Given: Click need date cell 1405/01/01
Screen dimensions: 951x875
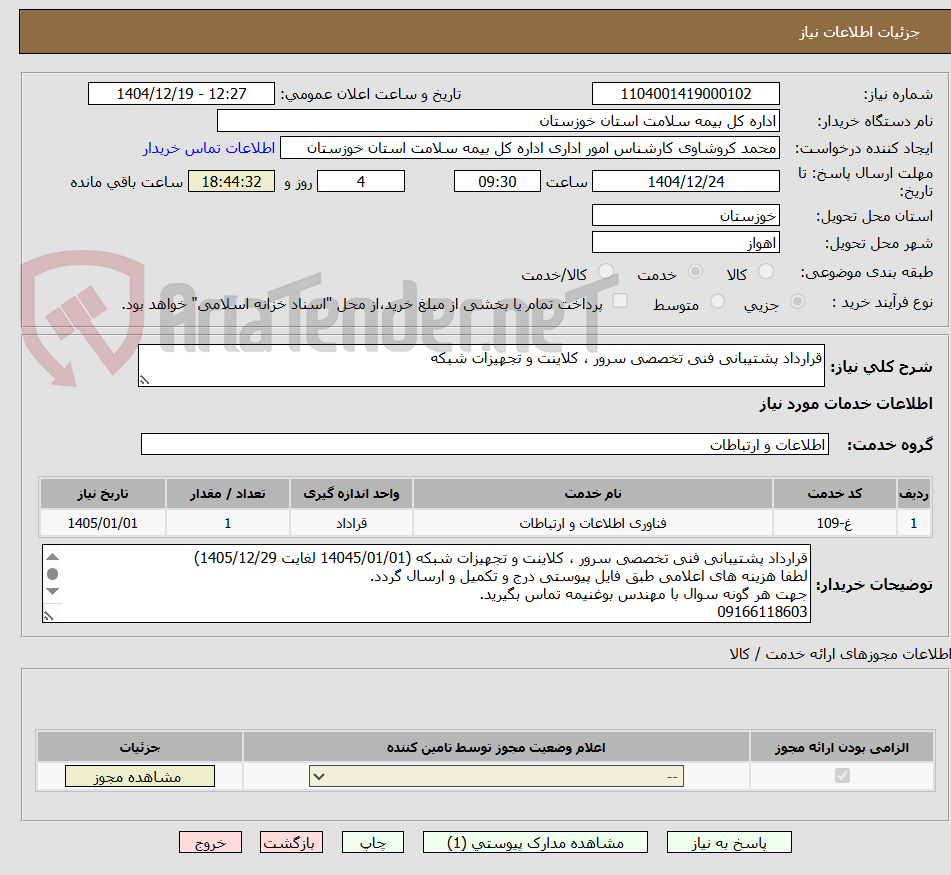Looking at the screenshot, I should [x=102, y=523].
